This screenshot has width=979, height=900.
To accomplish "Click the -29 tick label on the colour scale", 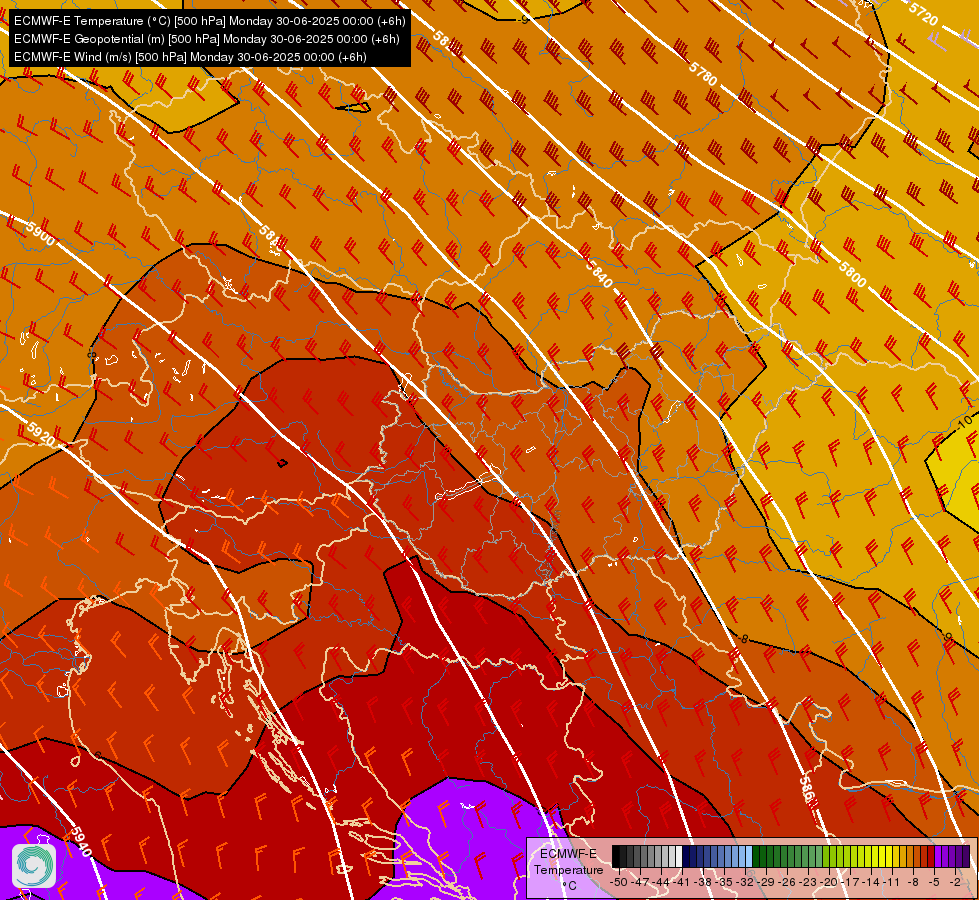I will point(765,882).
